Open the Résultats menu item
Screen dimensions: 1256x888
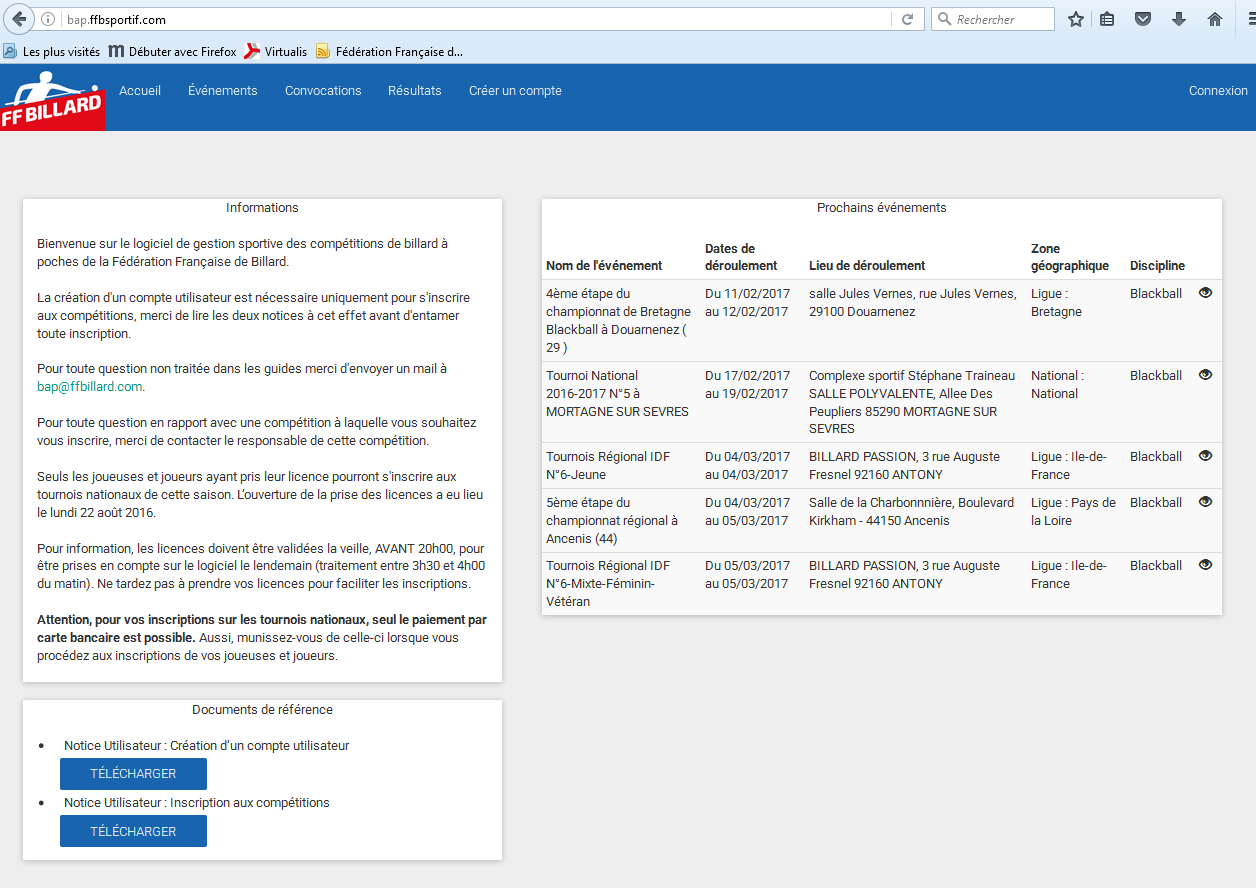tap(414, 91)
